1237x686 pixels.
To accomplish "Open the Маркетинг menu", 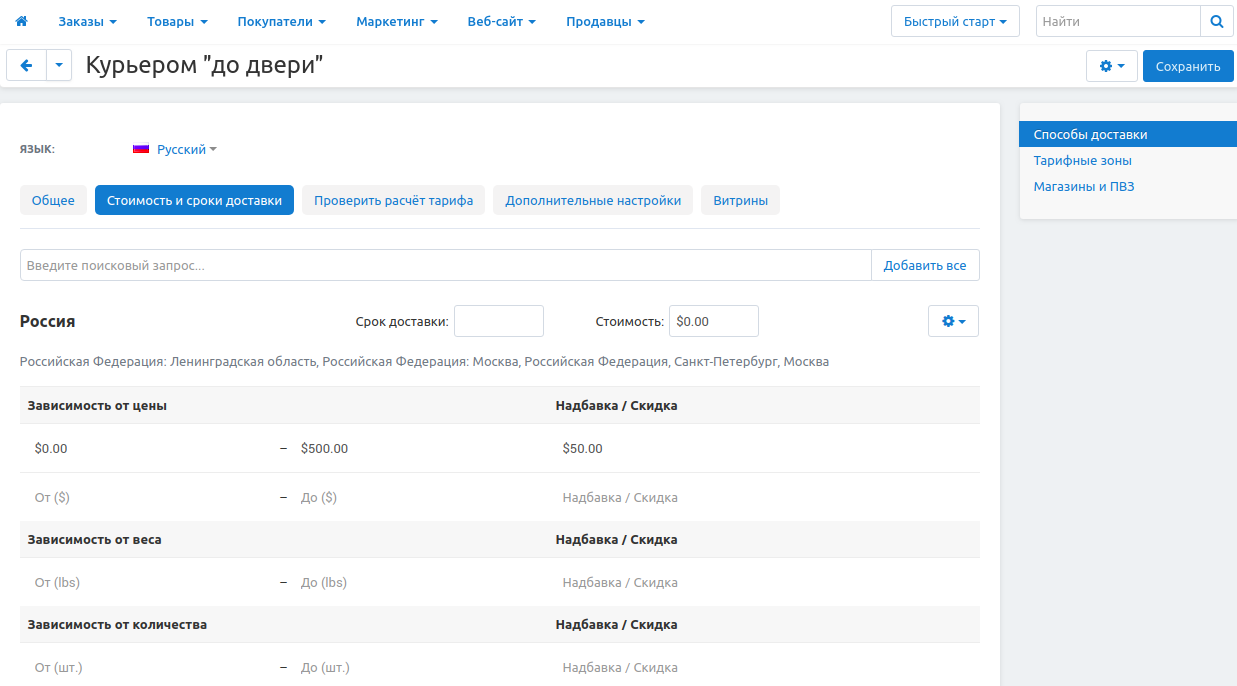I will tap(396, 21).
